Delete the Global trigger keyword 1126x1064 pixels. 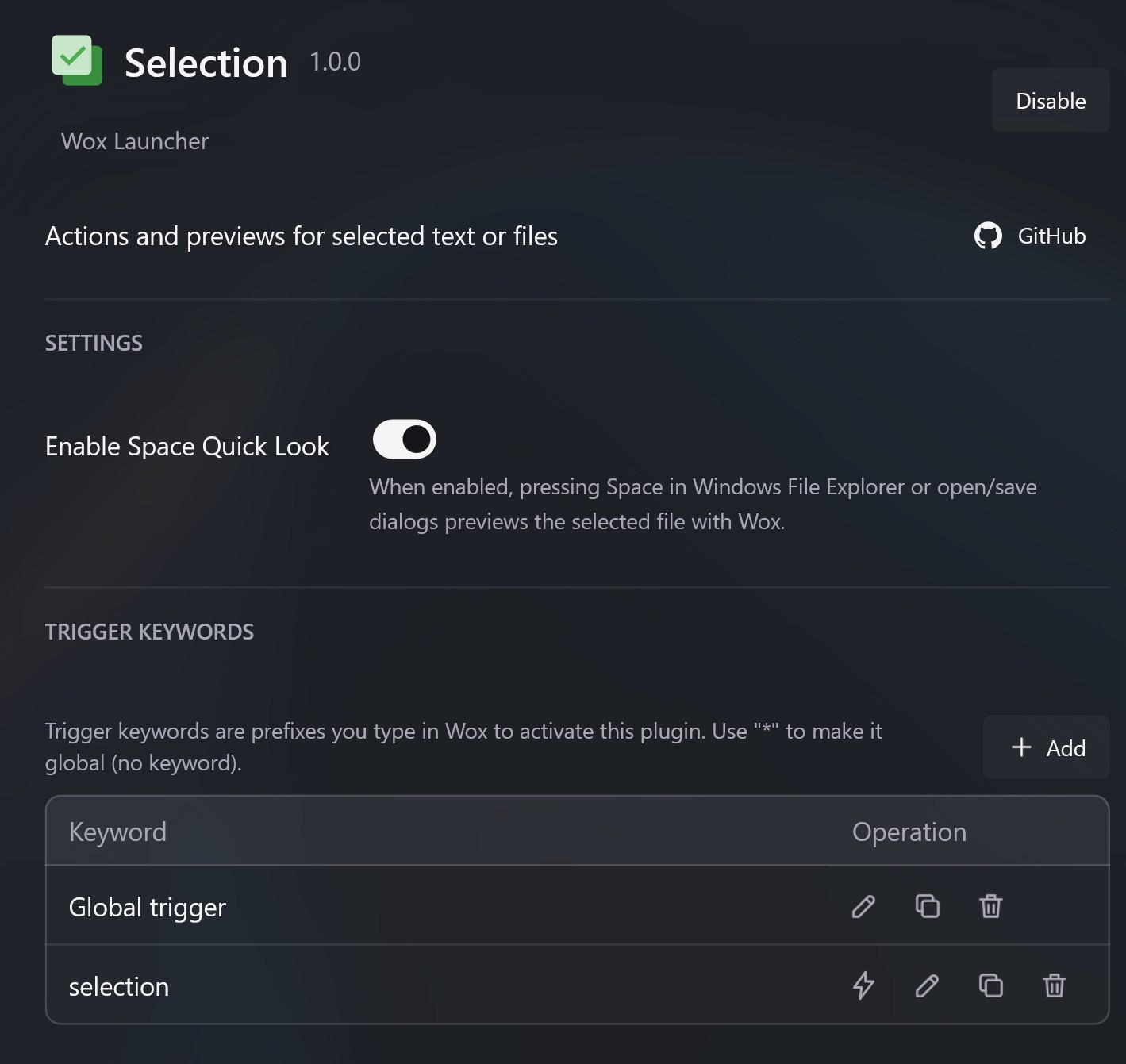(990, 906)
